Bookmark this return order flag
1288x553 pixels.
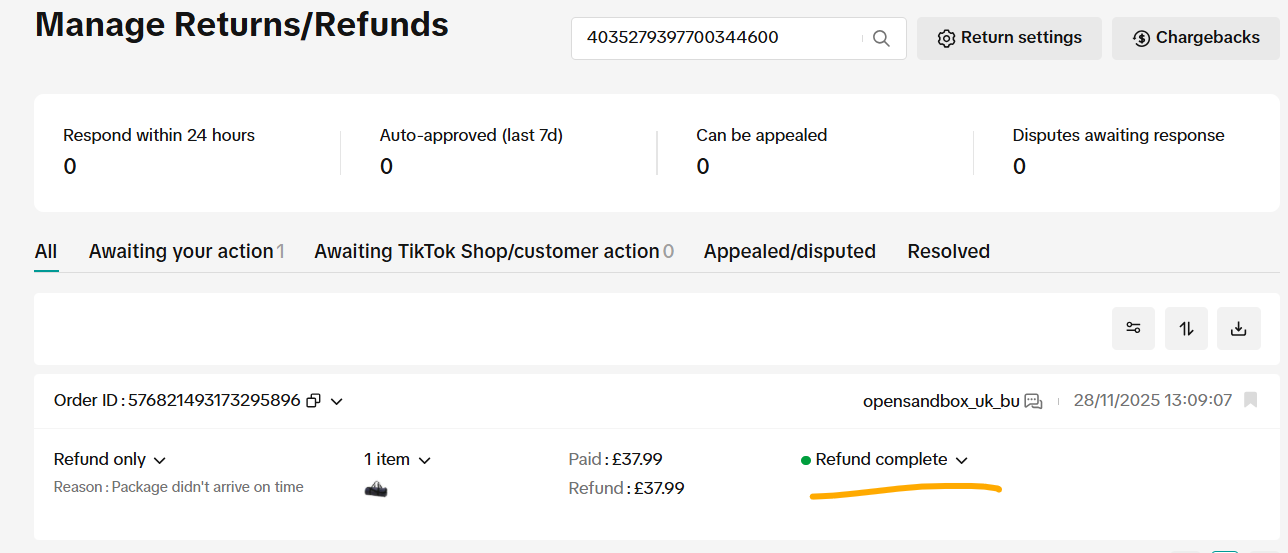(1250, 400)
